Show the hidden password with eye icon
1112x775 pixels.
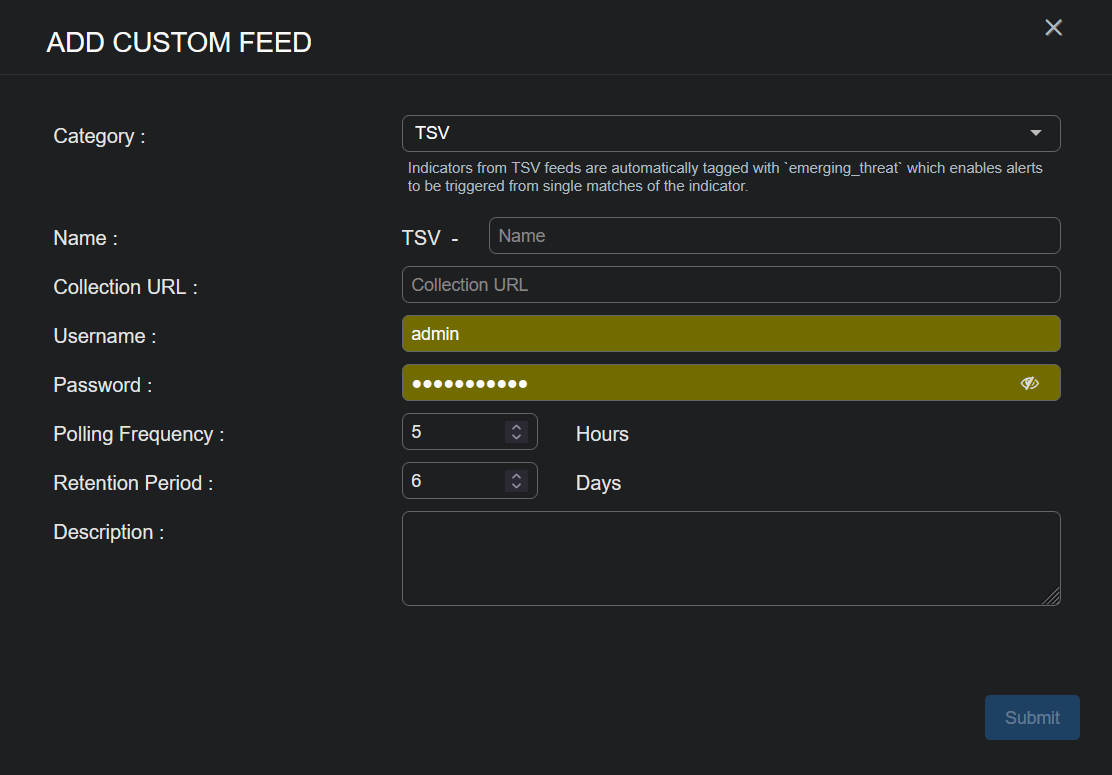point(1030,383)
